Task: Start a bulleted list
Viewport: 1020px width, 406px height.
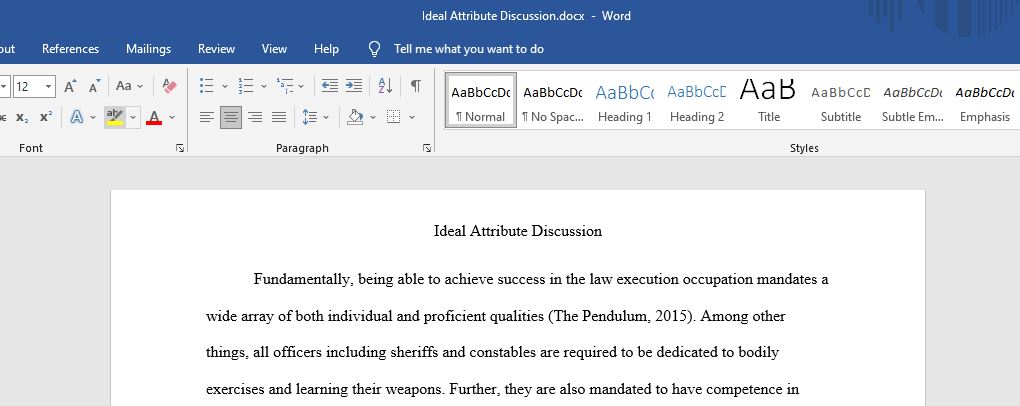Action: click(207, 86)
